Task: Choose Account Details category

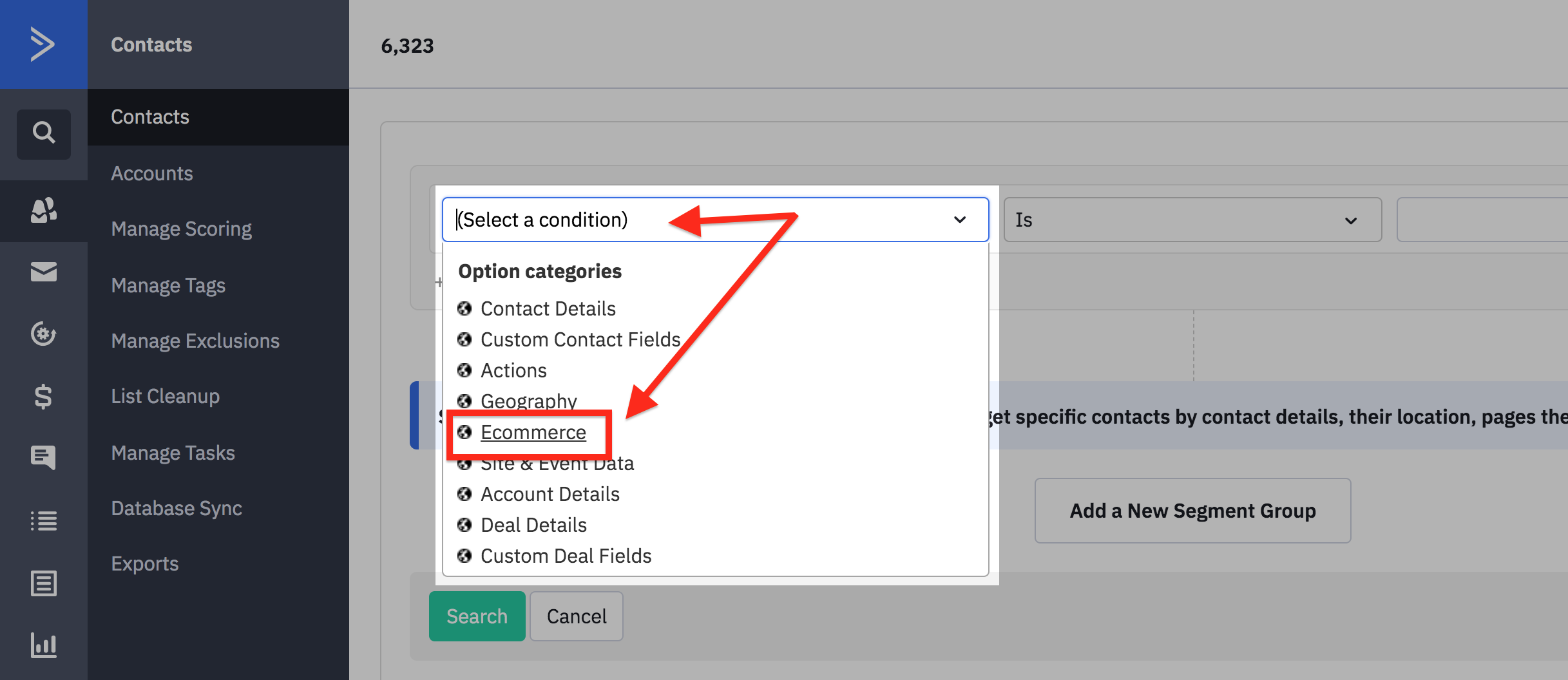Action: click(x=550, y=494)
